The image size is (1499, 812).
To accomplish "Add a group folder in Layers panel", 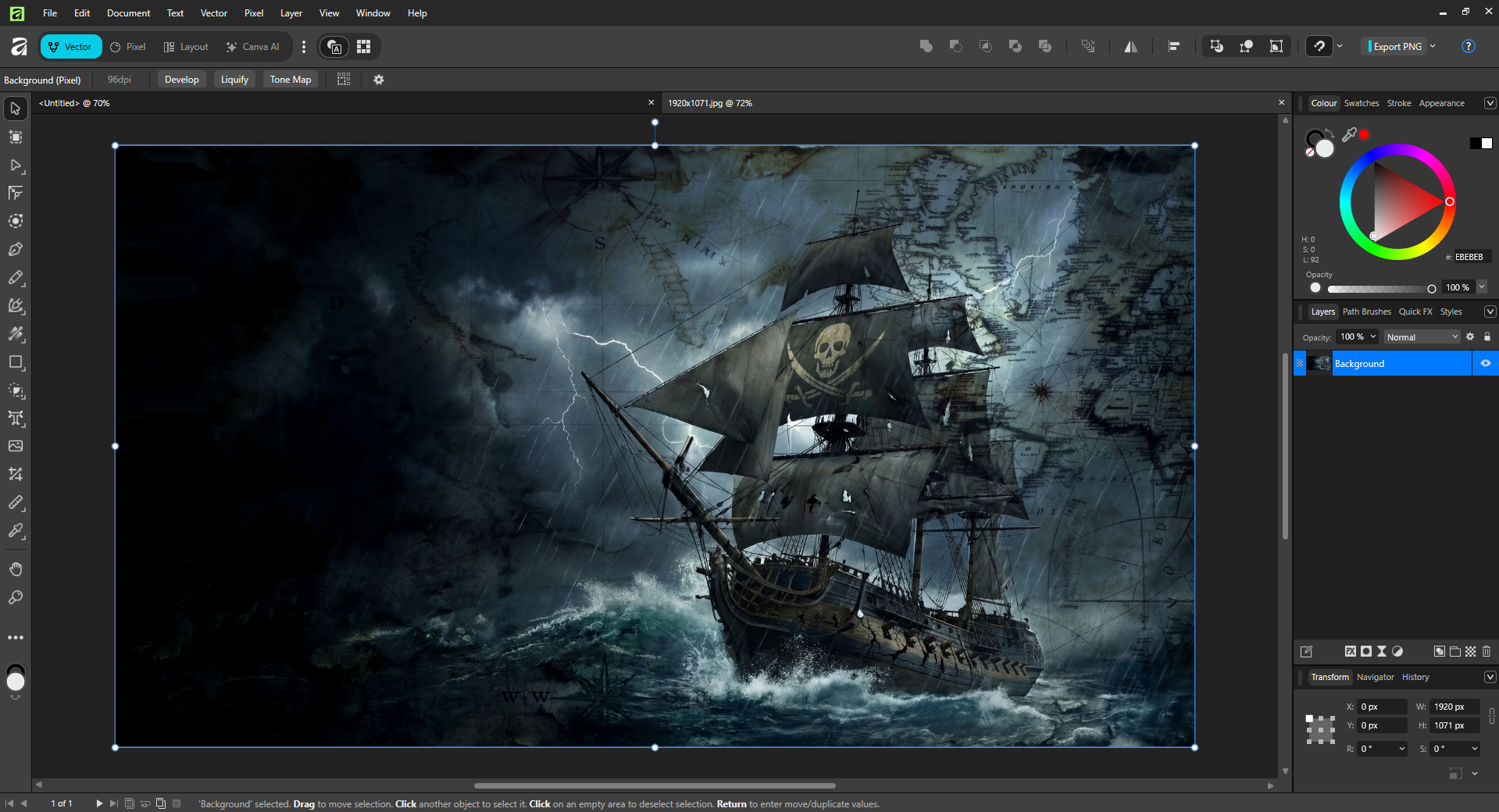I will pos(1455,652).
